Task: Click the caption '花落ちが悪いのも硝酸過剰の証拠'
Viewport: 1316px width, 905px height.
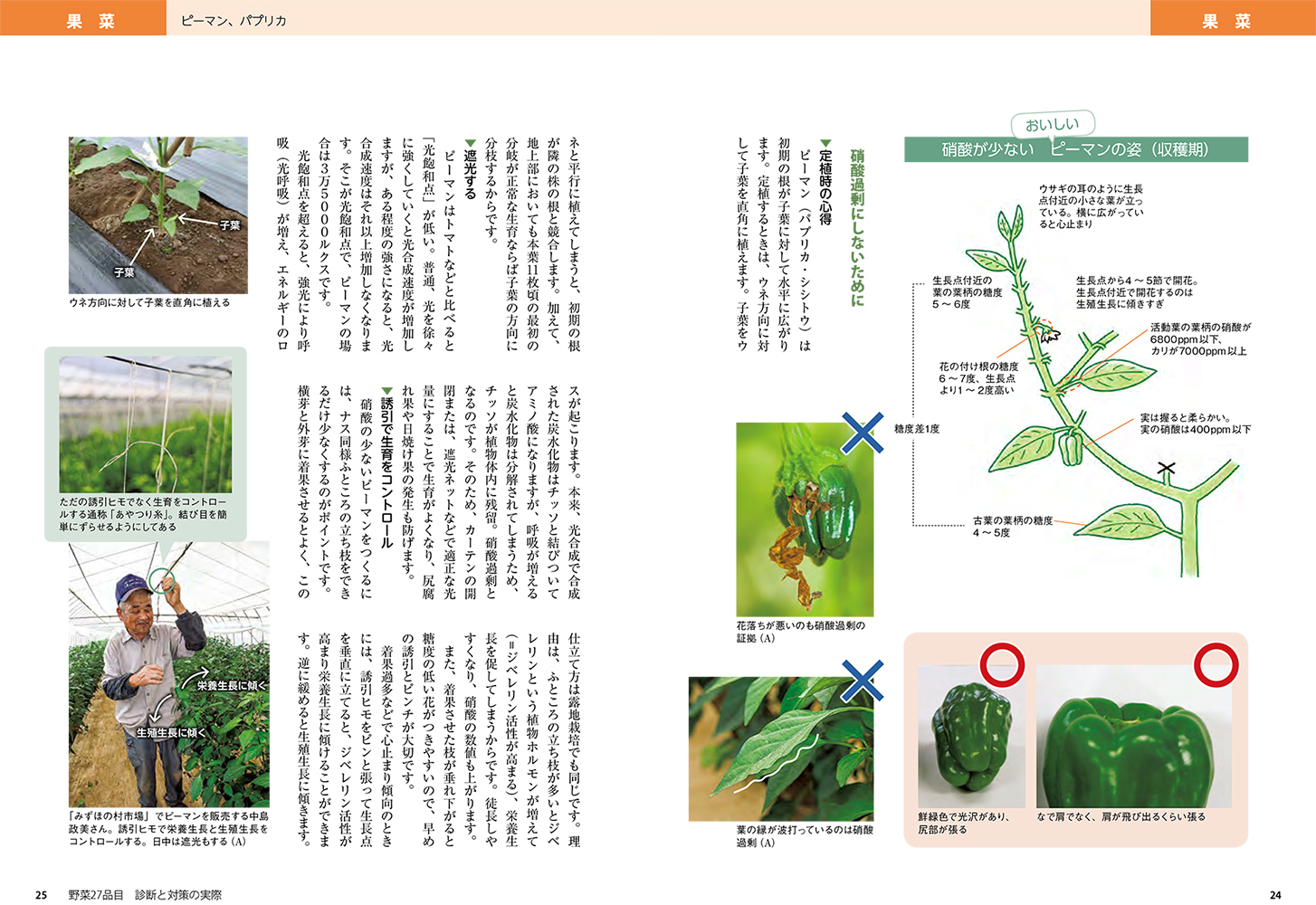Action: click(800, 632)
